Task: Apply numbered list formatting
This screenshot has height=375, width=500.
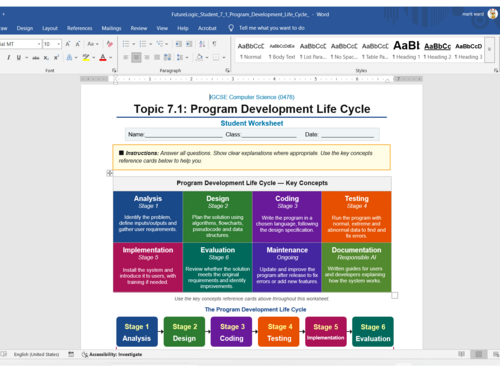Action: 143,44
